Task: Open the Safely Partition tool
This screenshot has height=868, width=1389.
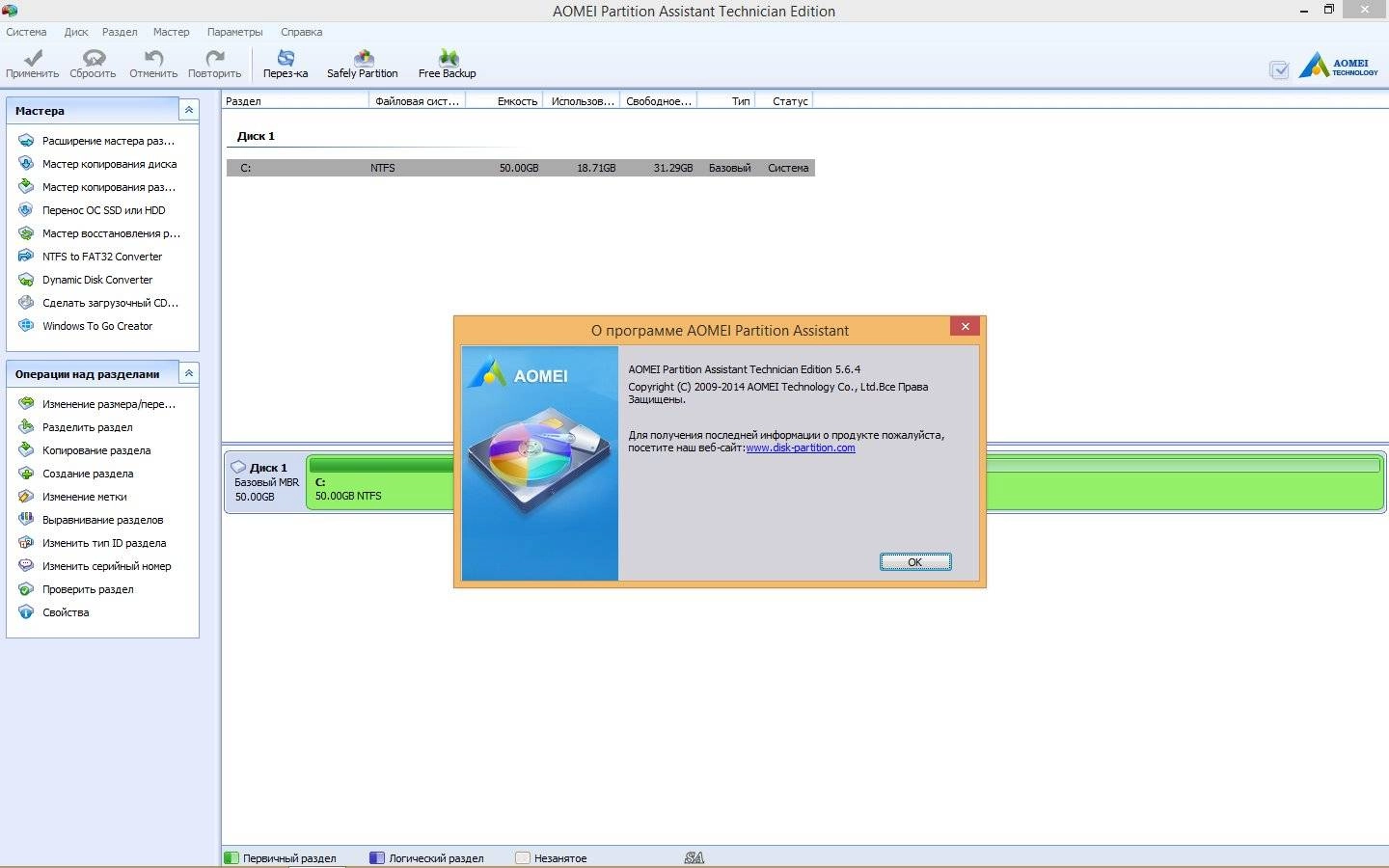Action: pyautogui.click(x=363, y=64)
